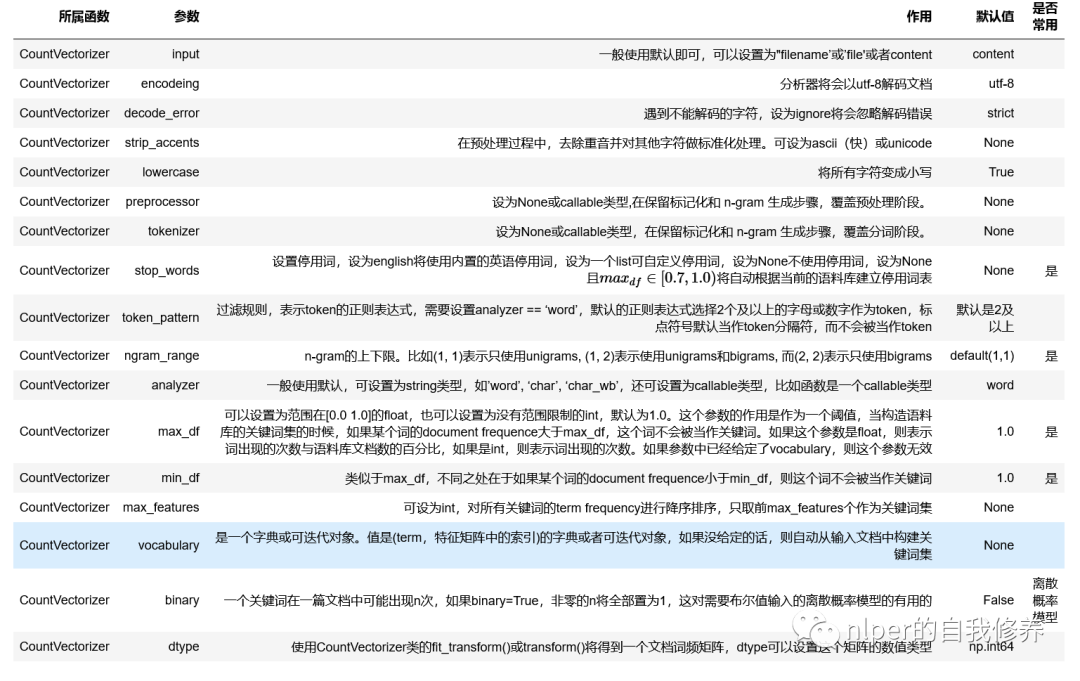Select the highlighted vocabulary parameter row

click(539, 545)
